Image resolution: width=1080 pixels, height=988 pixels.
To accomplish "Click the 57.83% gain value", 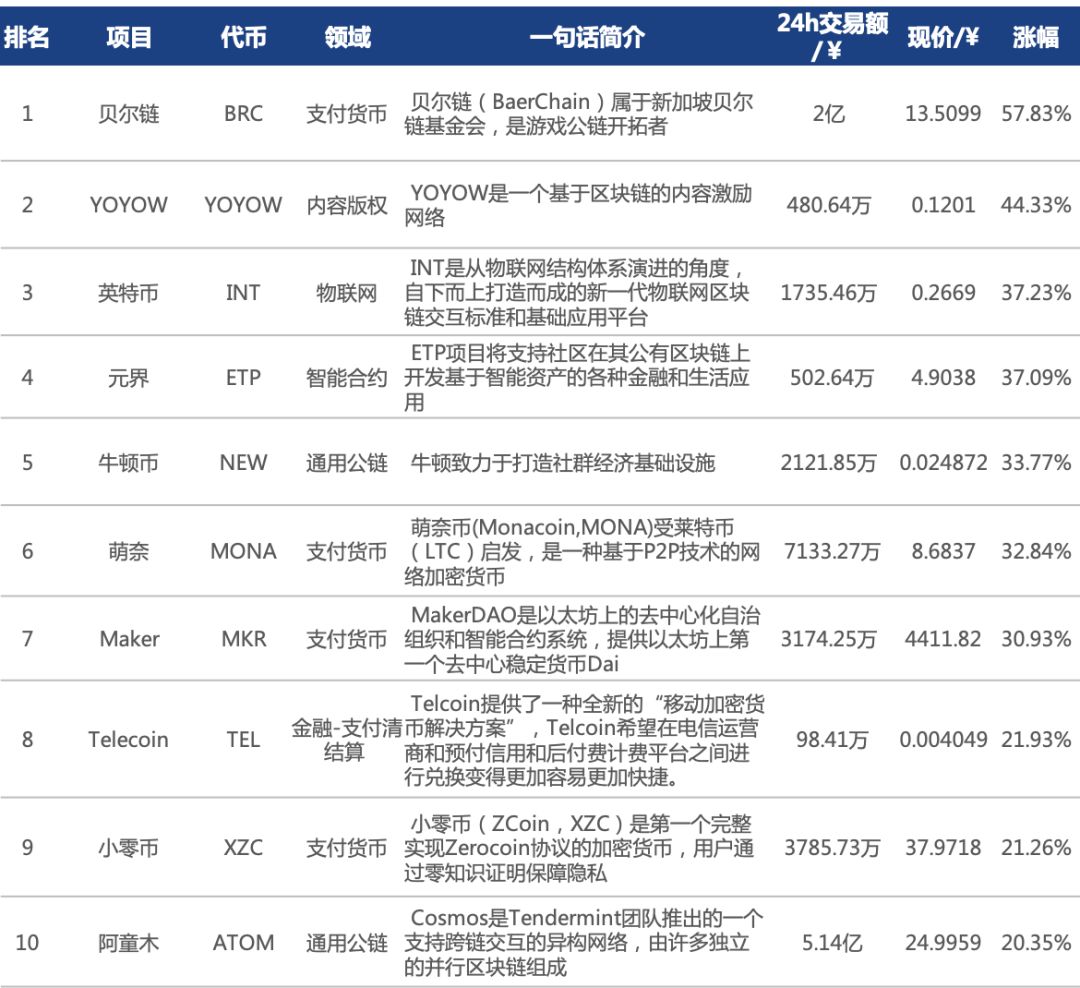I will [x=1036, y=113].
